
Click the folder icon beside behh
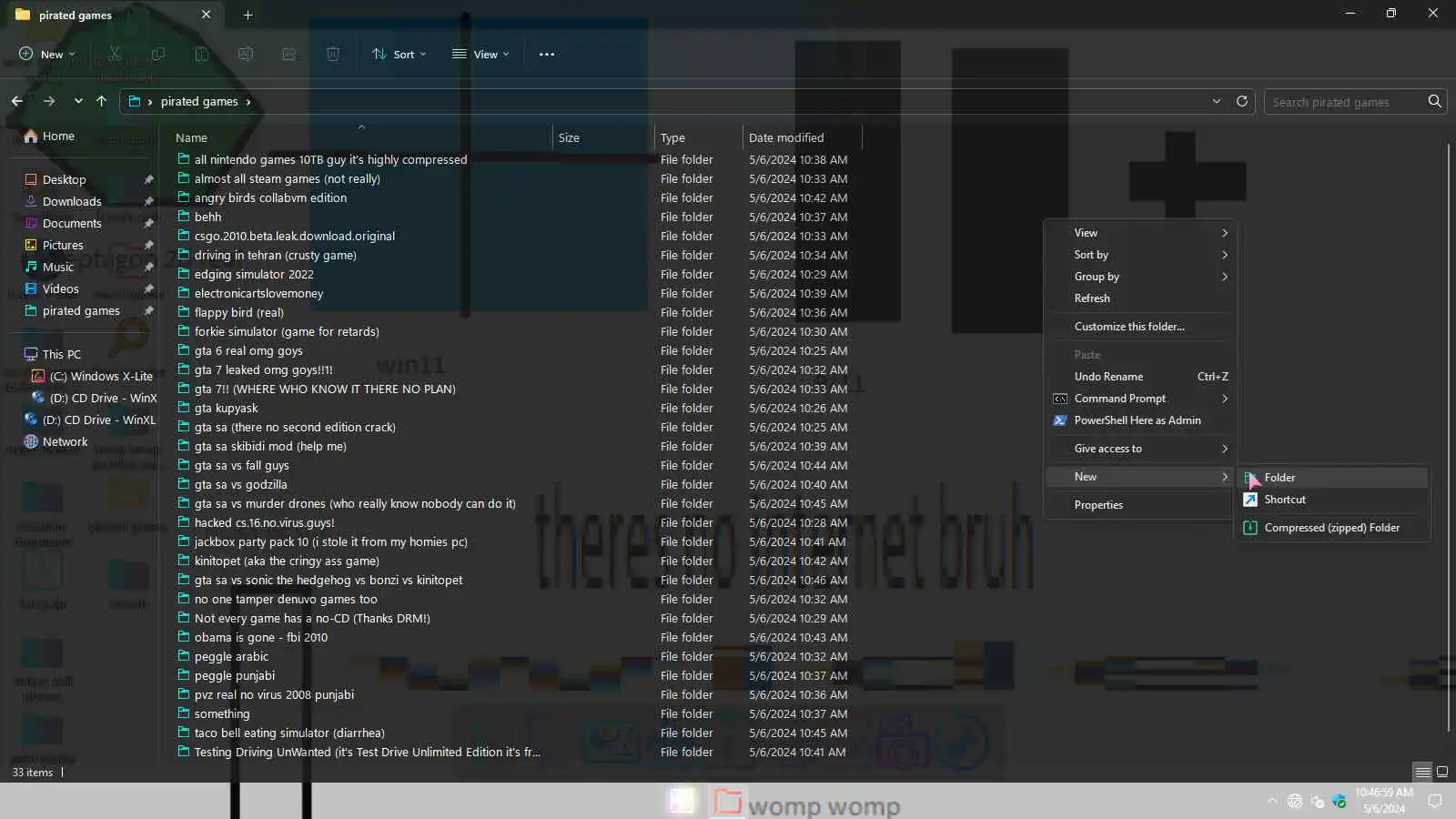(x=184, y=217)
